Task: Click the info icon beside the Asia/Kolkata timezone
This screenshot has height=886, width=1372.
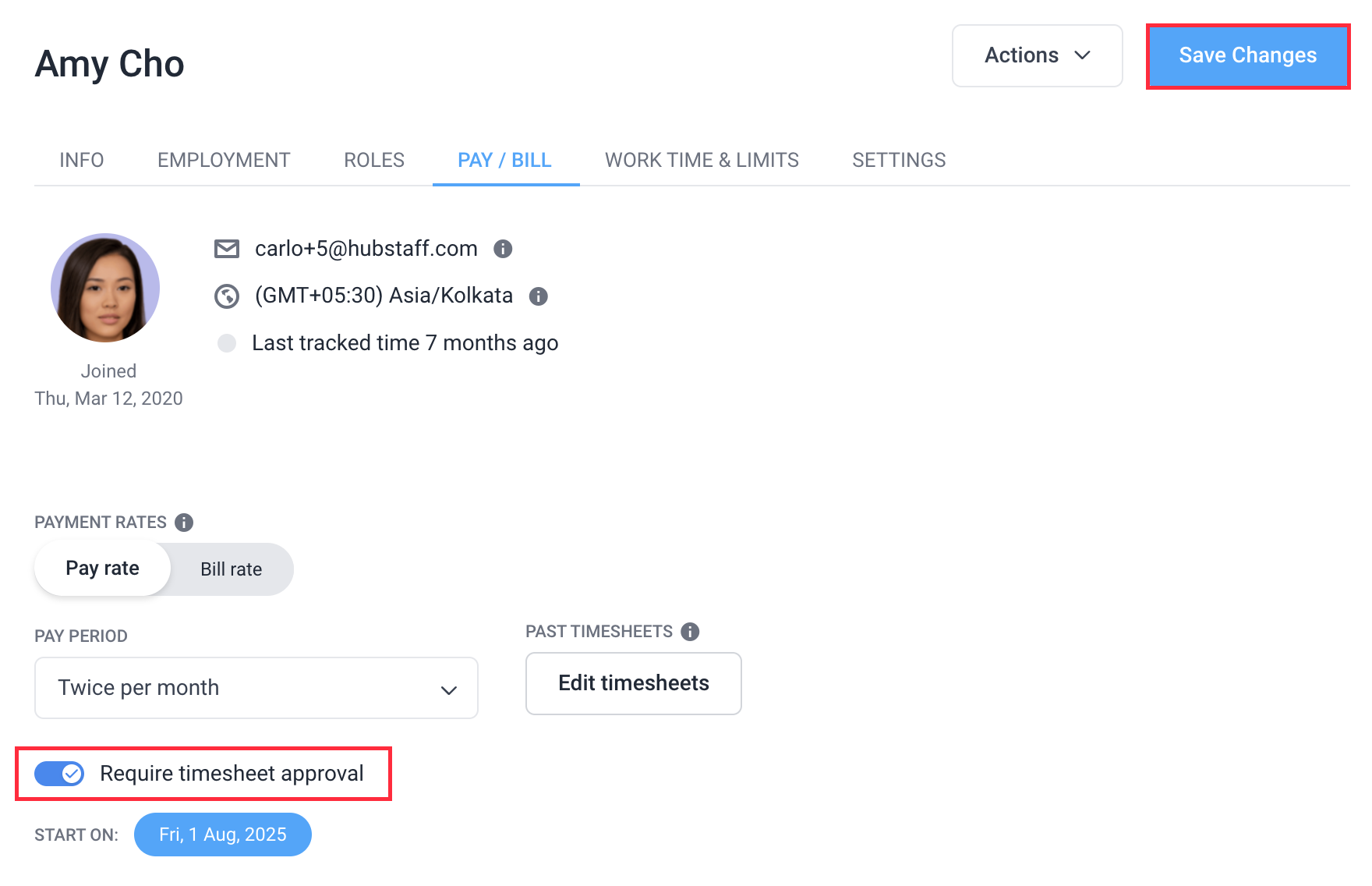Action: 539,296
